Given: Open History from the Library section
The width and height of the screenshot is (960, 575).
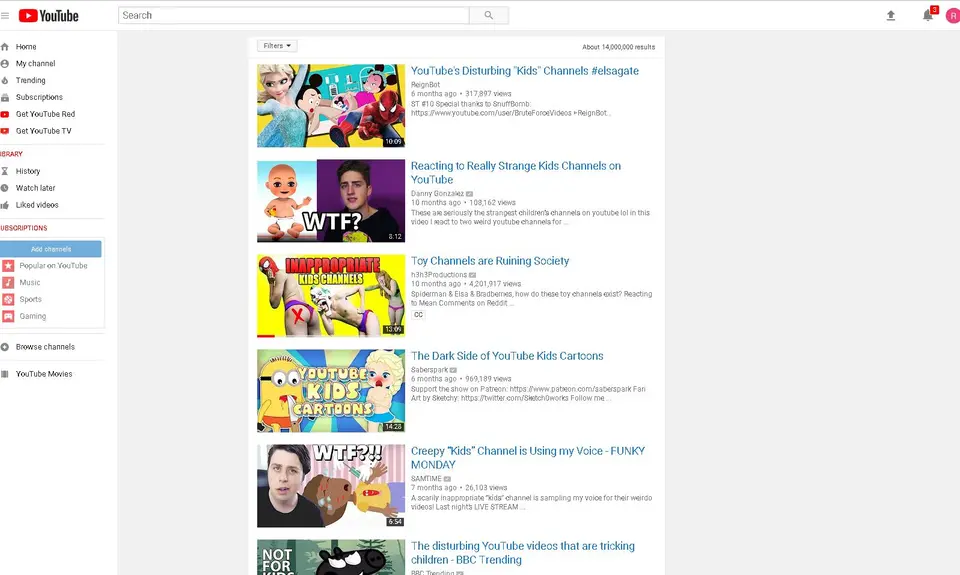Looking at the screenshot, I should pyautogui.click(x=28, y=171).
